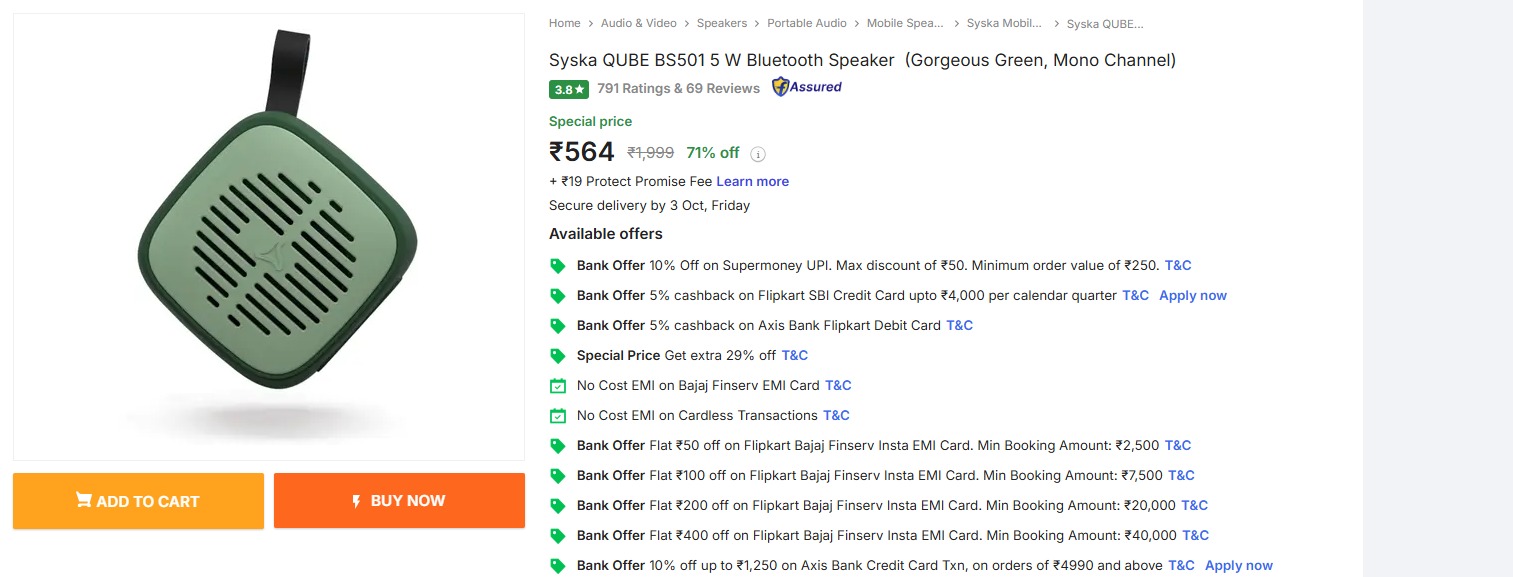The width and height of the screenshot is (1513, 577).
Task: Go to Audio & Video breadcrumb category
Action: click(x=638, y=23)
